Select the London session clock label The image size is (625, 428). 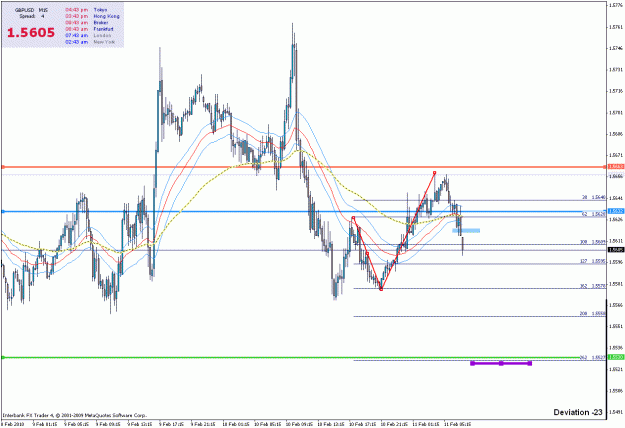pyautogui.click(x=102, y=35)
